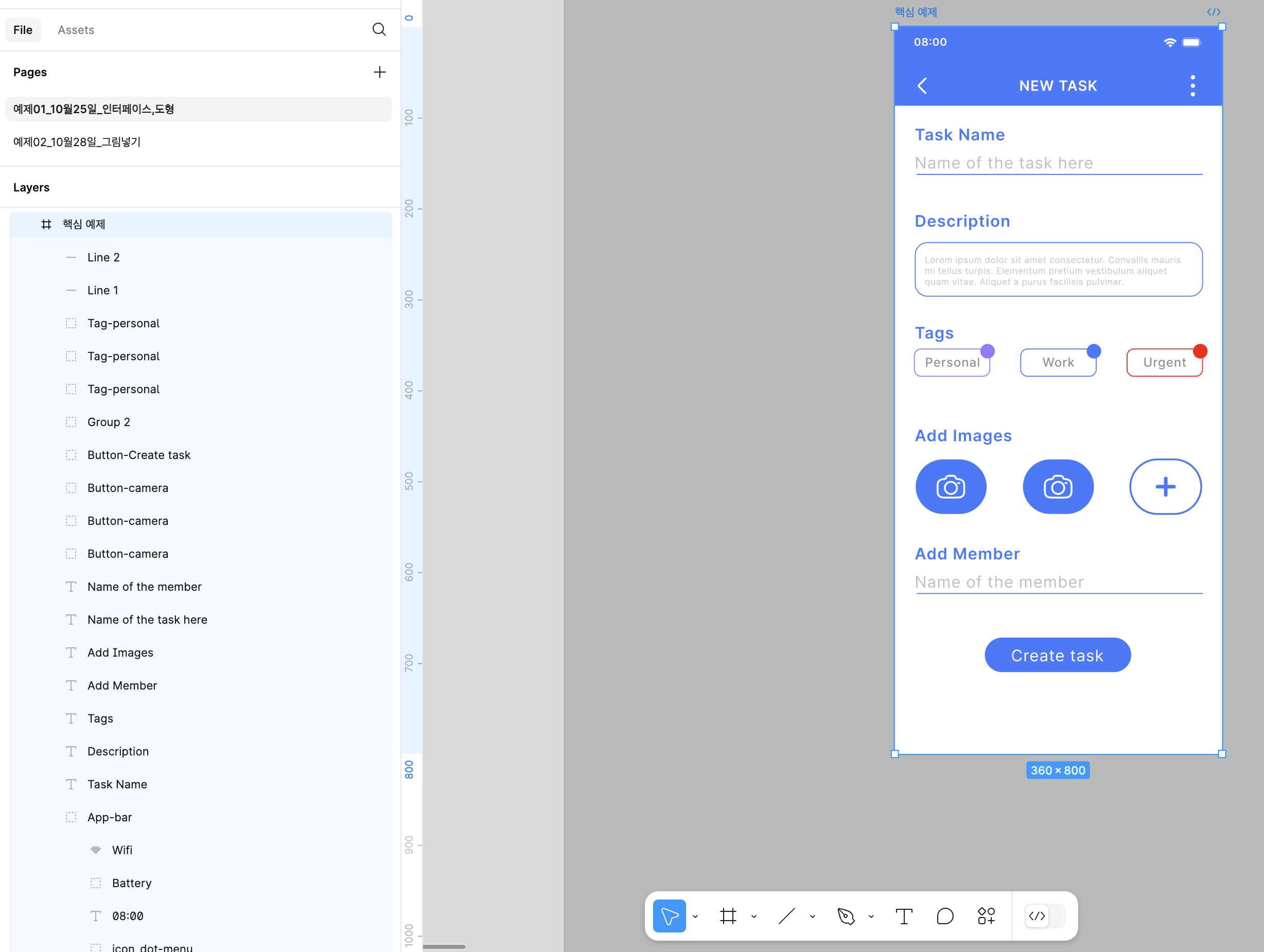The image size is (1264, 952).
Task: Activate the Text tool
Action: (x=903, y=916)
